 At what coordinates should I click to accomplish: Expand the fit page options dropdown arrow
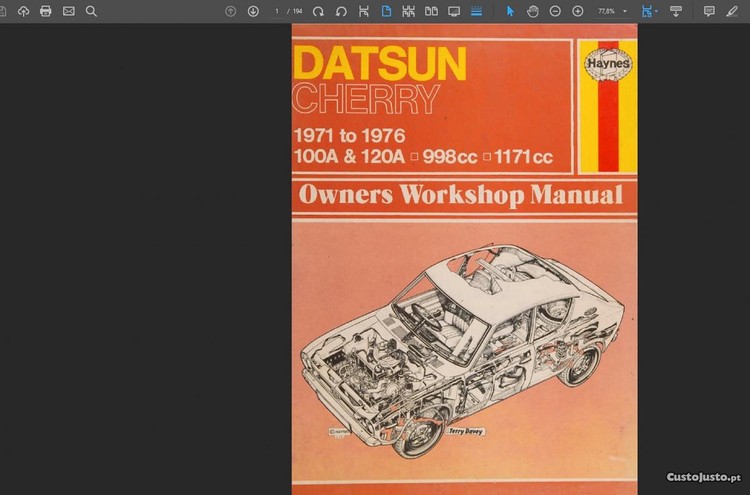point(656,11)
